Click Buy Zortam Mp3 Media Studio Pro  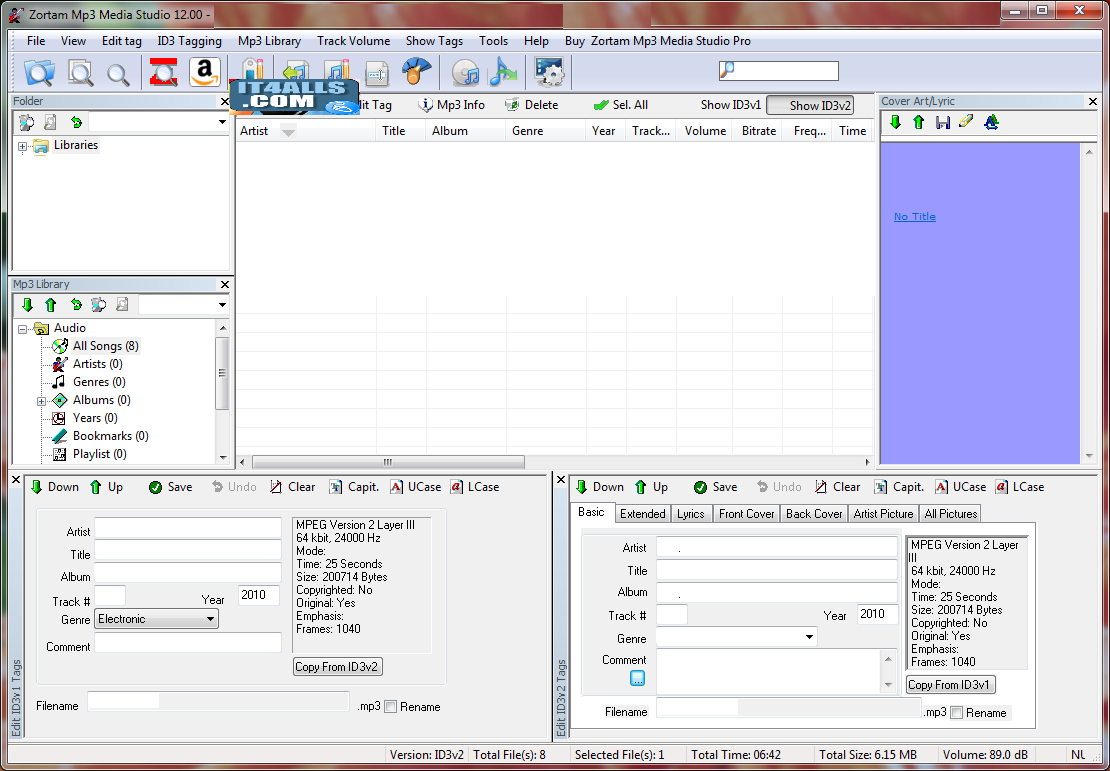point(658,41)
